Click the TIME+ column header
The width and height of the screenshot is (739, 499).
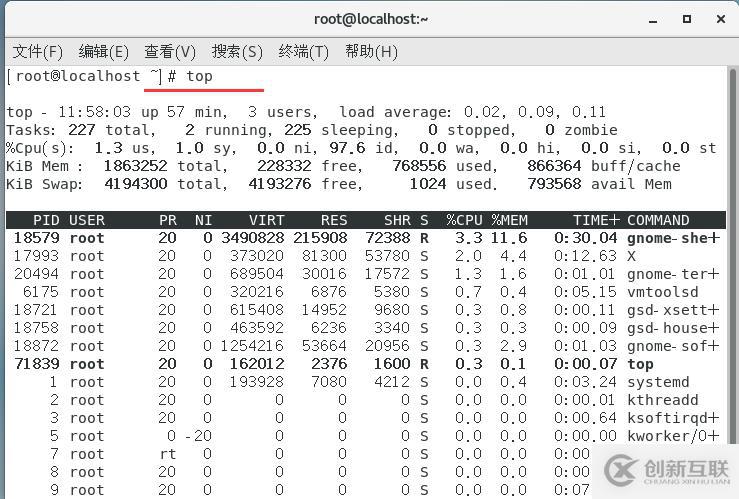(x=596, y=220)
